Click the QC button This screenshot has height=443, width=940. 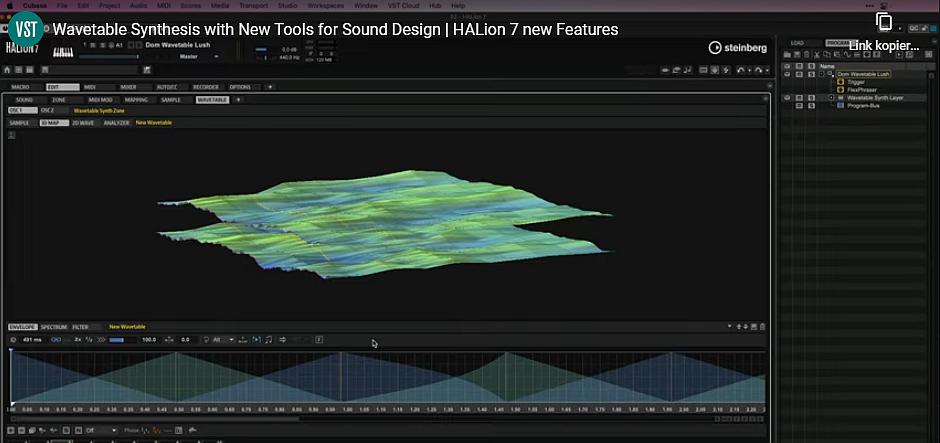pyautogui.click(x=914, y=29)
